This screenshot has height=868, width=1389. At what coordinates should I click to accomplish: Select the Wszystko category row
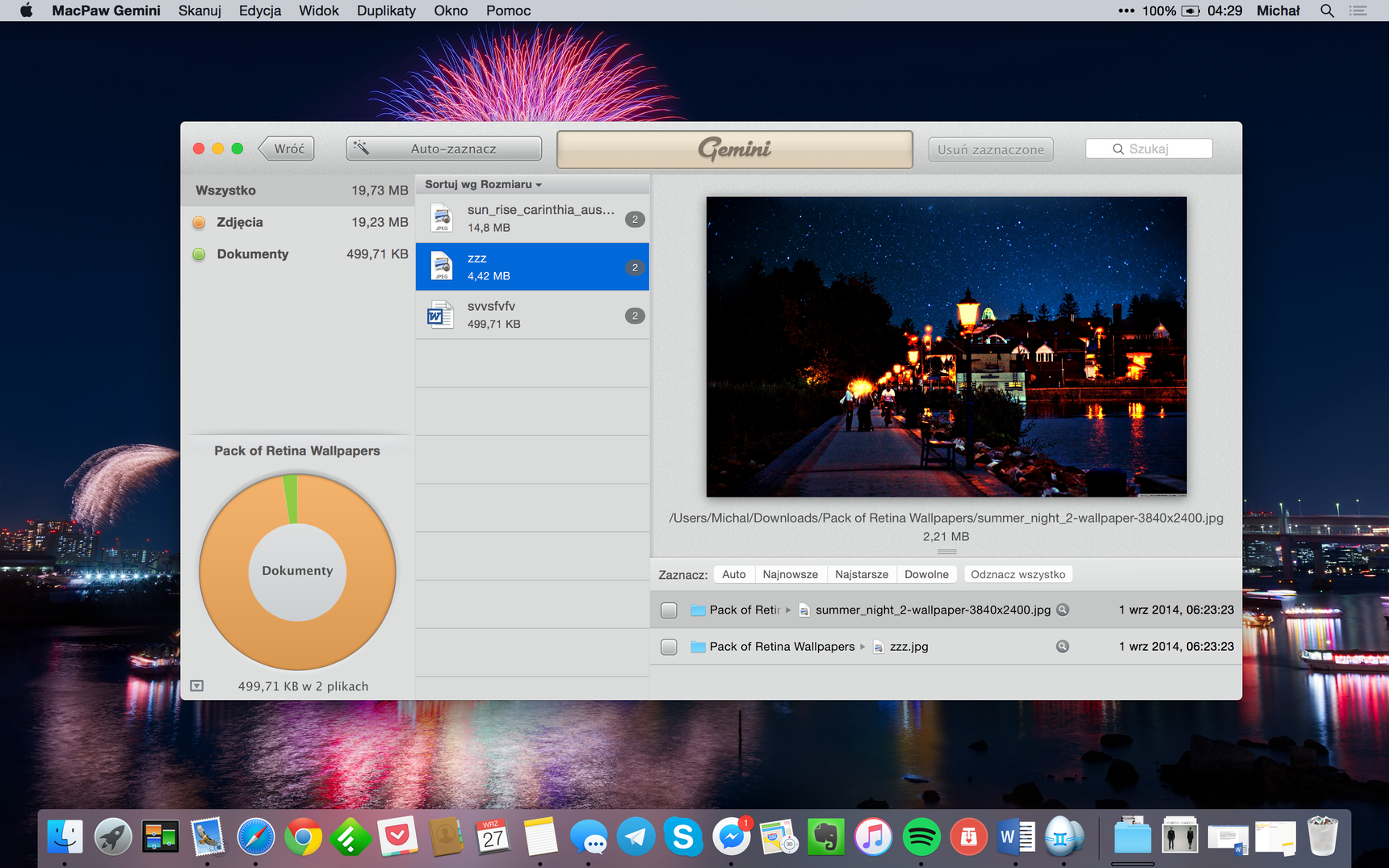coord(298,191)
